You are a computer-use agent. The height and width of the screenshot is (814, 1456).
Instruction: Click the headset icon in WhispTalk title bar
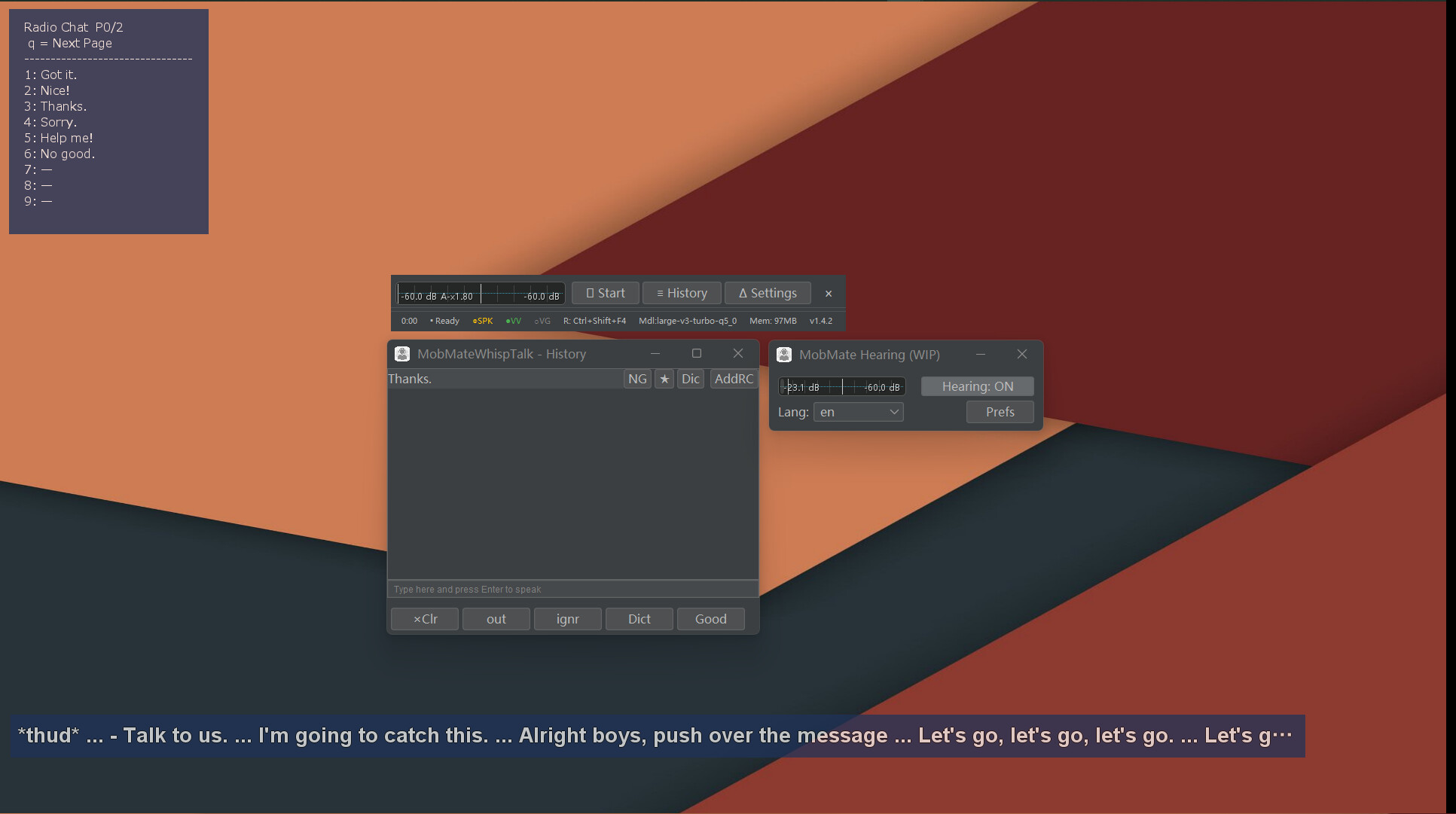402,354
